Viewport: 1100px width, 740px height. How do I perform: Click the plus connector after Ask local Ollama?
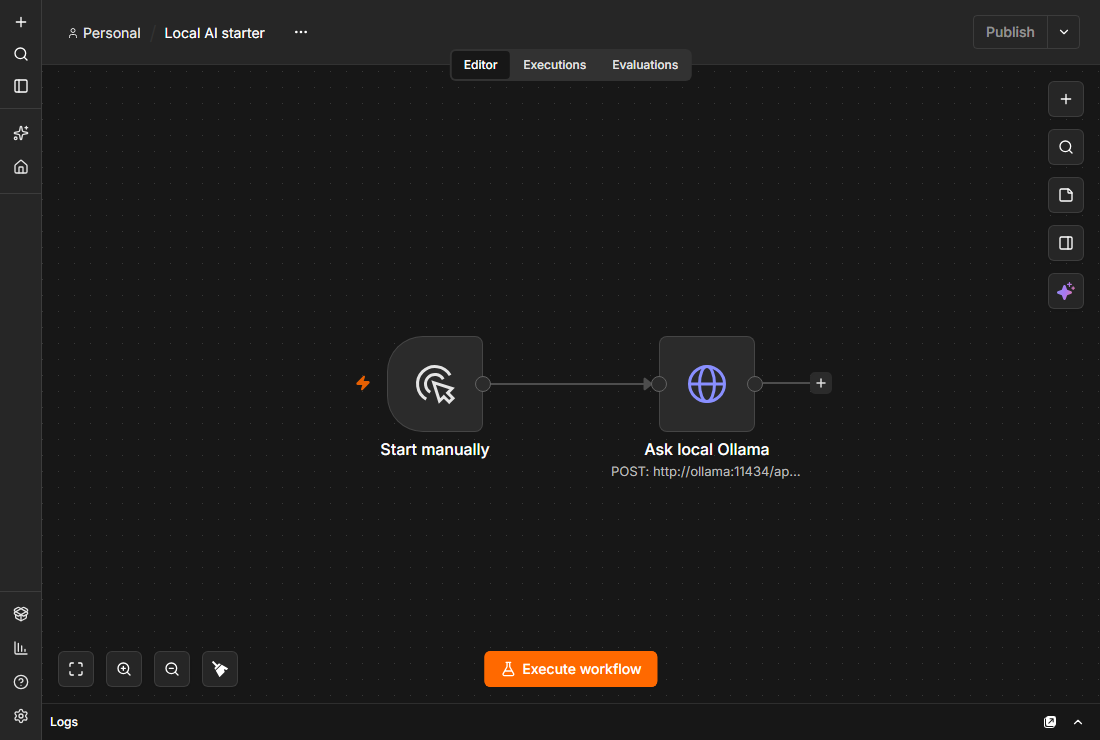tap(821, 383)
